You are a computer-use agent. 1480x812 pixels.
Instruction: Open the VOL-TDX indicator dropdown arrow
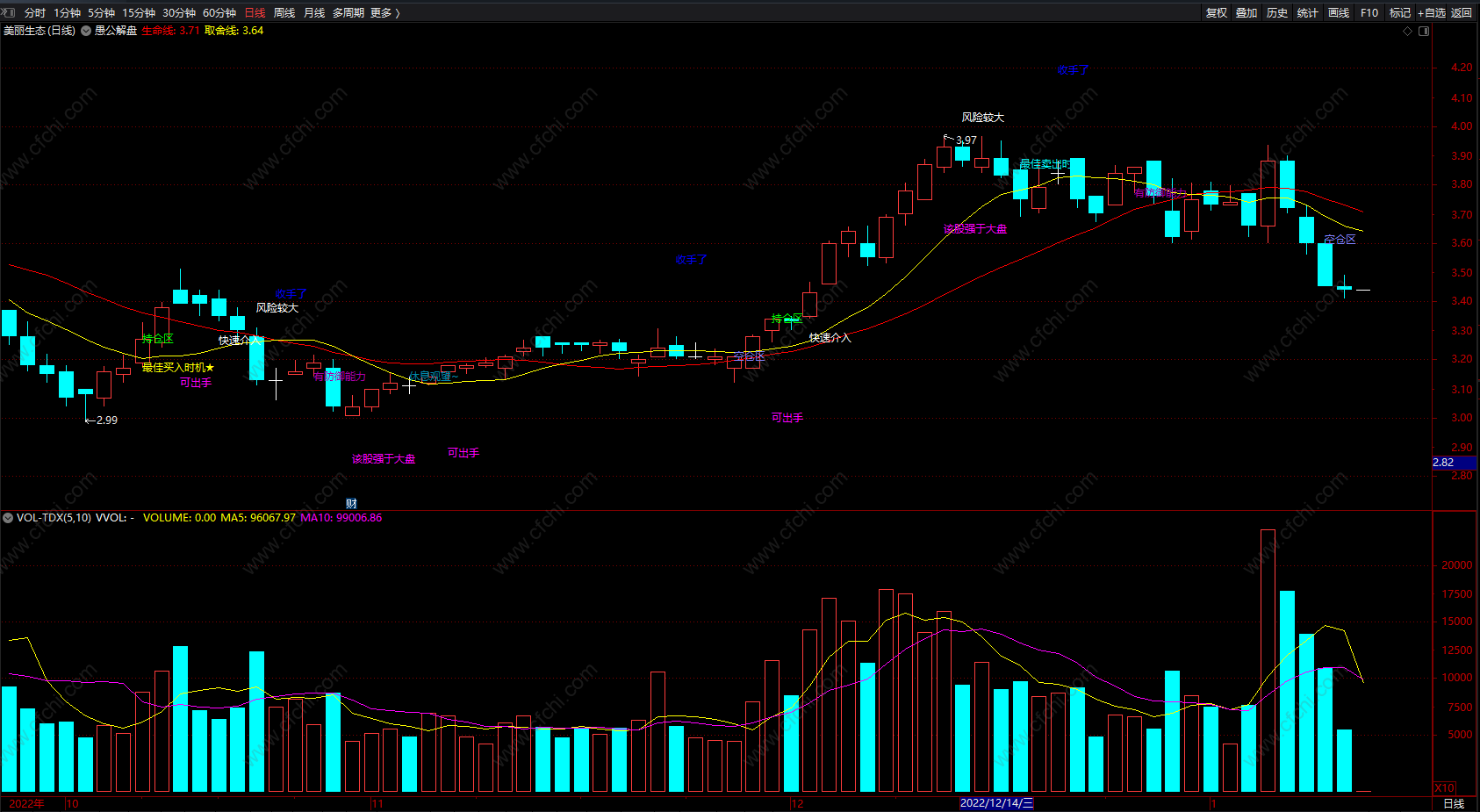[x=8, y=518]
